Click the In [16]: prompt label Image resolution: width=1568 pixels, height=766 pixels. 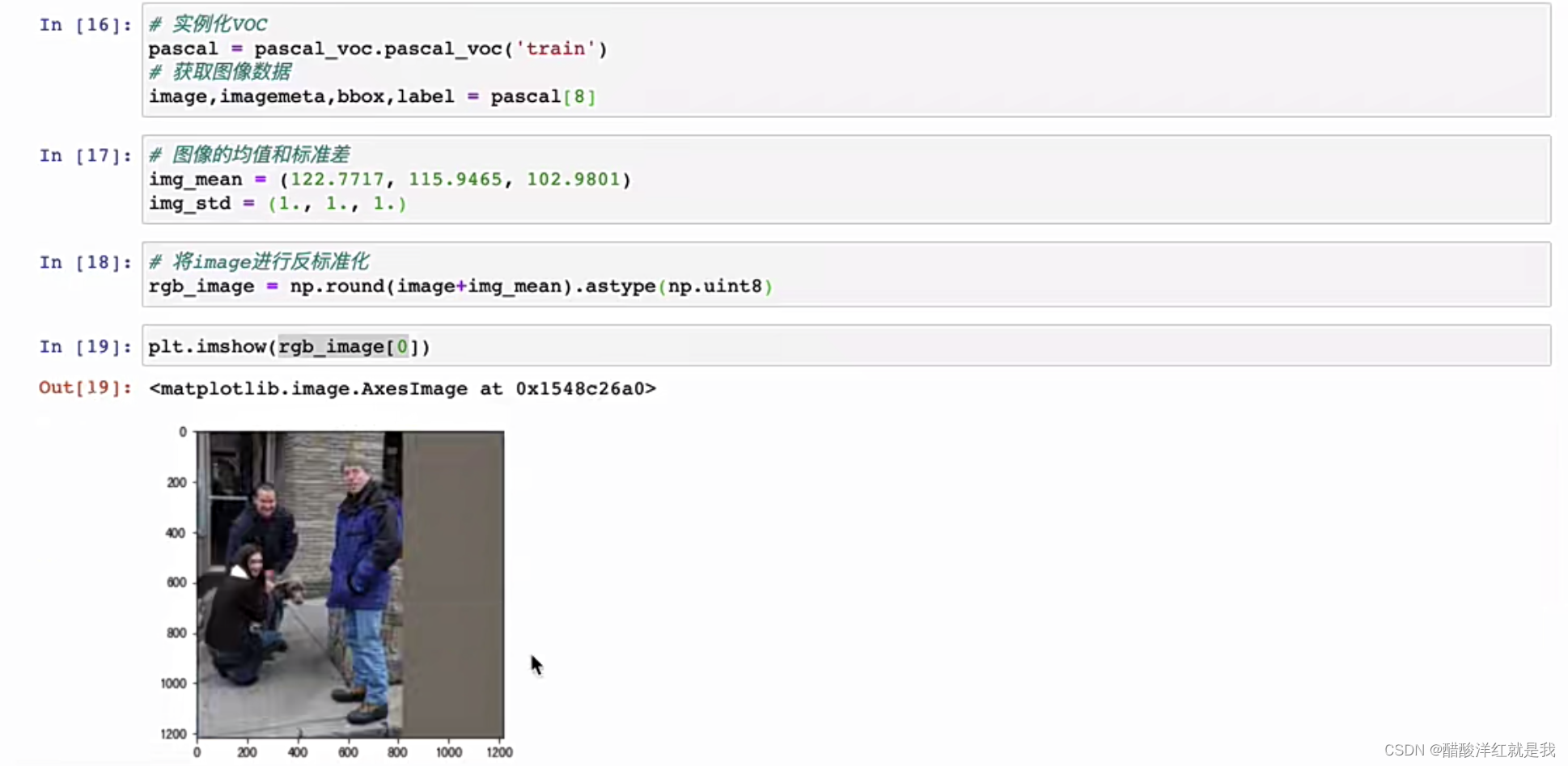(85, 25)
